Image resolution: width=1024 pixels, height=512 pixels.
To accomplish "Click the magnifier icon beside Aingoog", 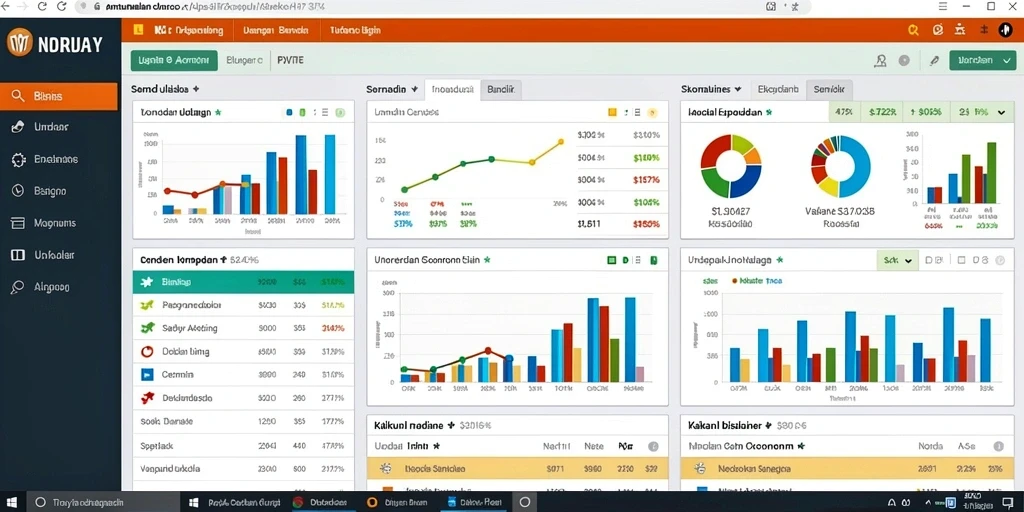I will (18, 287).
